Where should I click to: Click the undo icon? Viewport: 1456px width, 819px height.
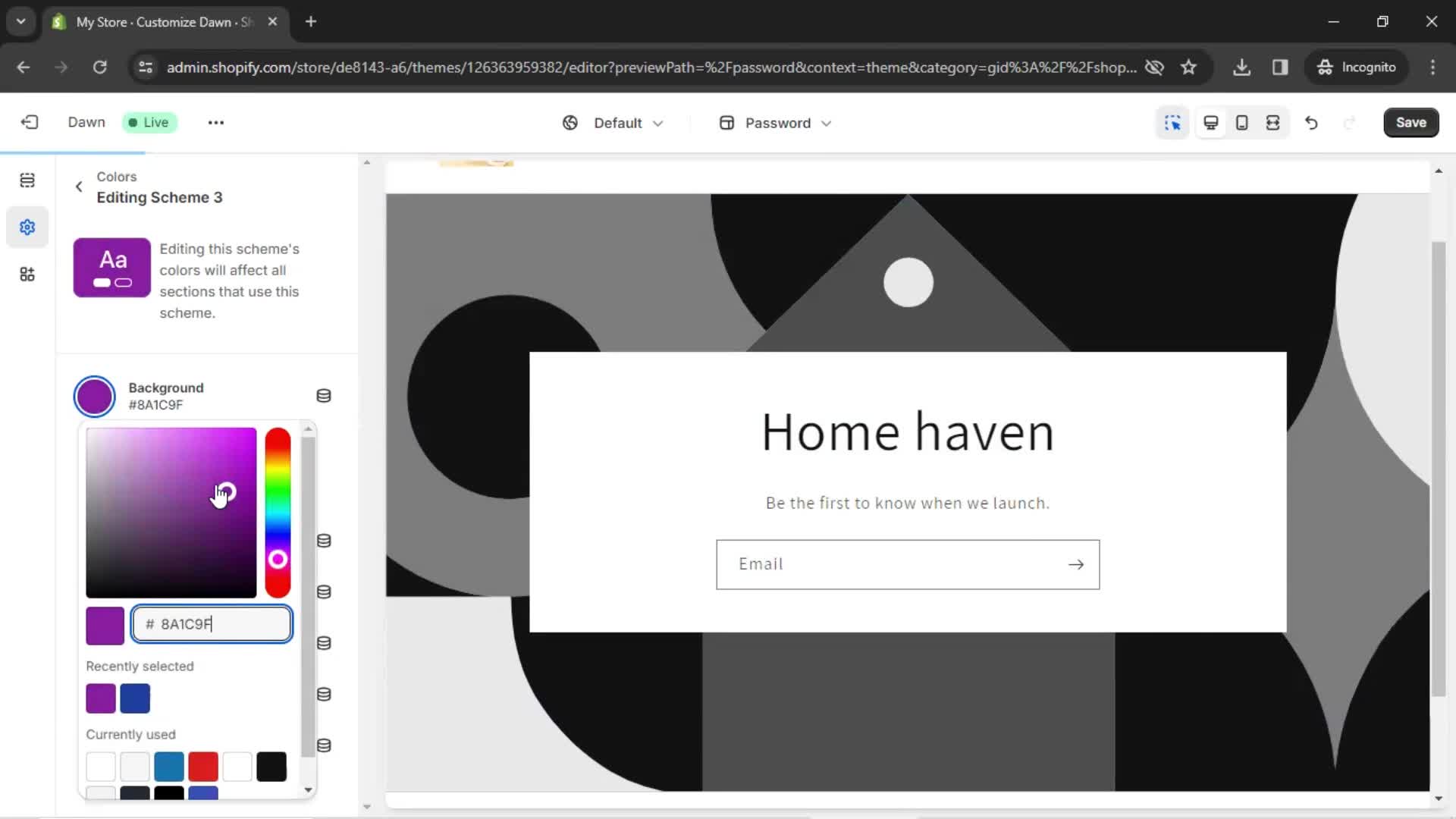point(1312,122)
